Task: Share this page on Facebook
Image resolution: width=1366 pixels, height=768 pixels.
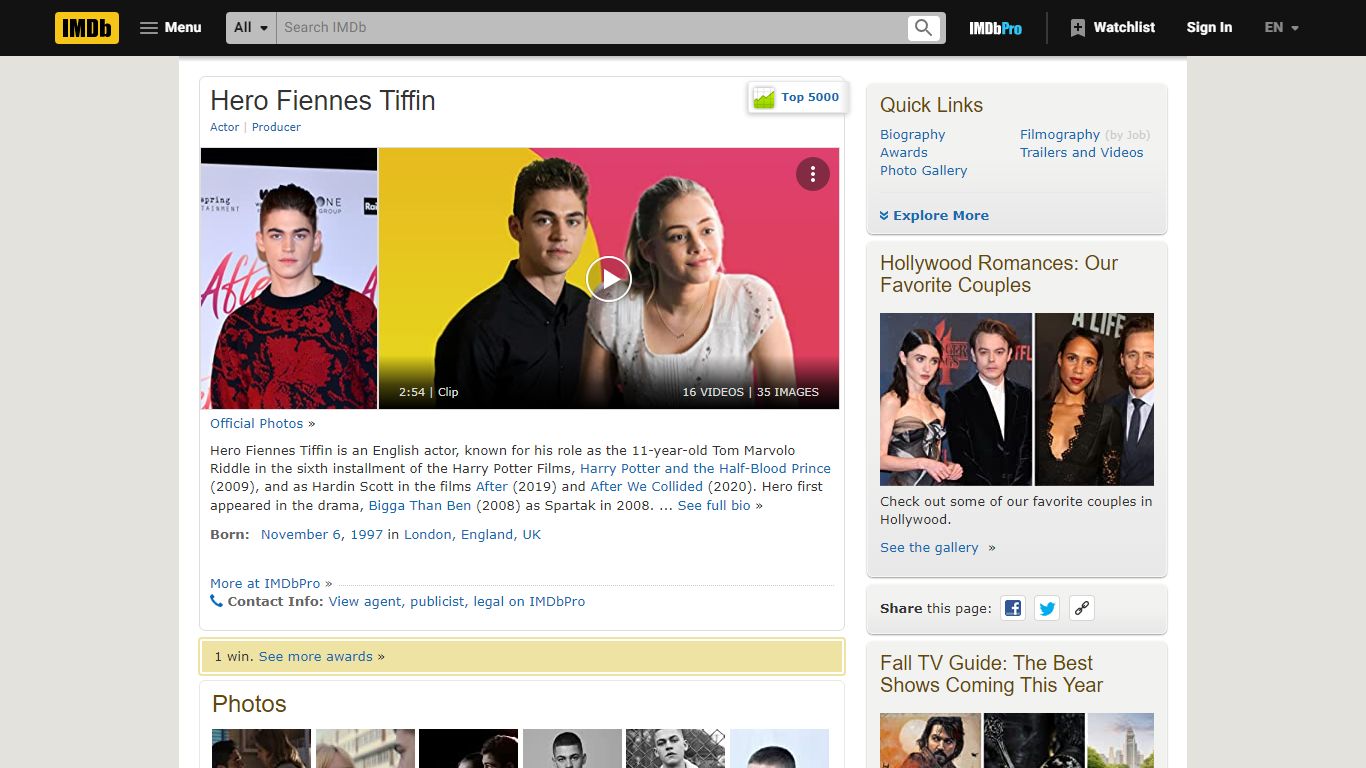Action: (1013, 608)
